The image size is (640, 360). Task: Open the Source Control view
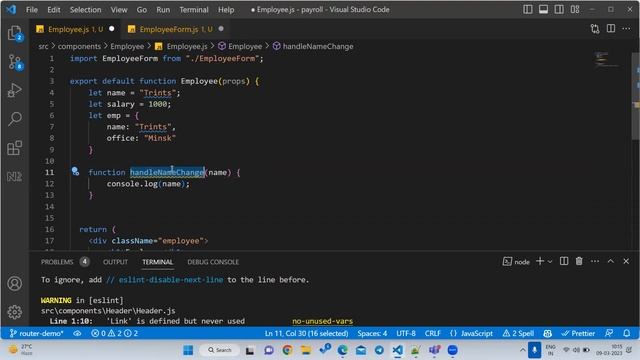coord(15,62)
